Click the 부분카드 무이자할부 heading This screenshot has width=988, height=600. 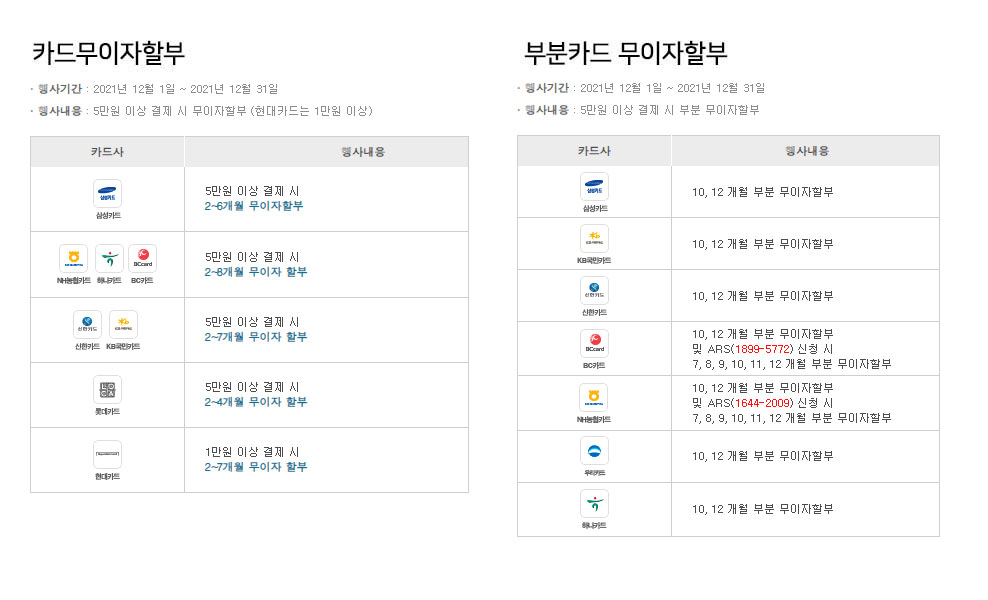625,52
